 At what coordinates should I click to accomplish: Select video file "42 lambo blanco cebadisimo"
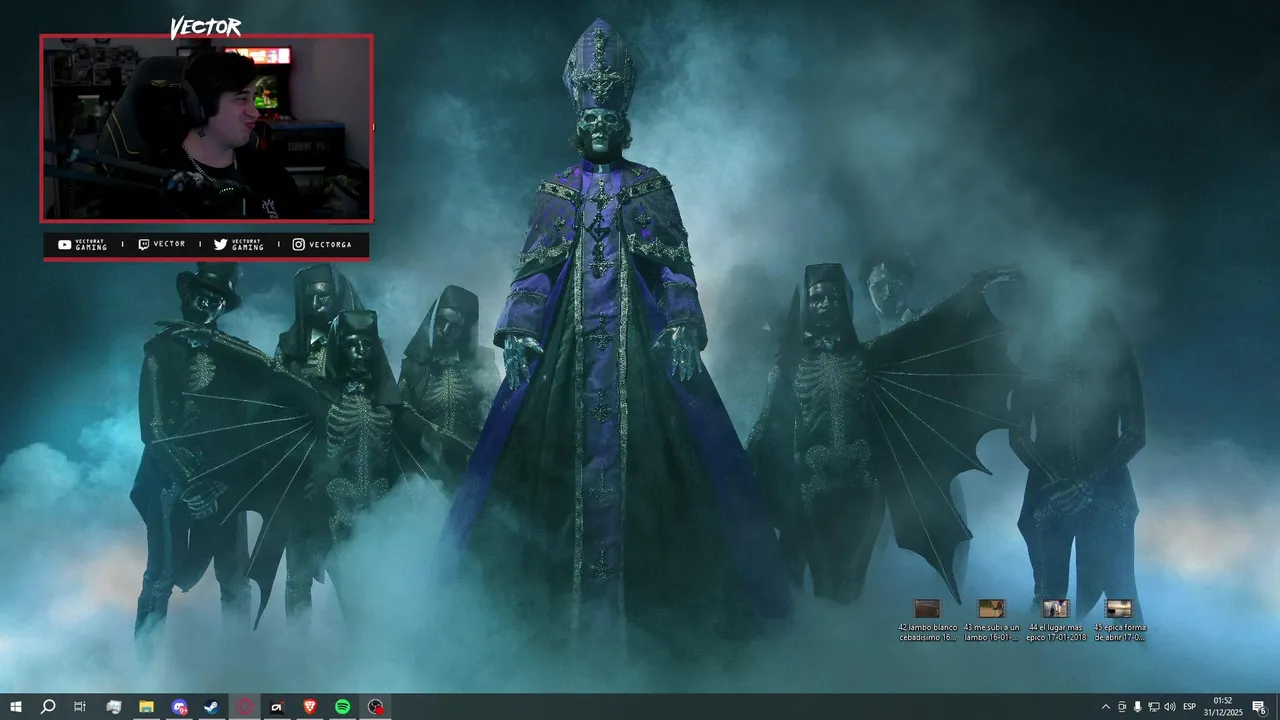[927, 621]
